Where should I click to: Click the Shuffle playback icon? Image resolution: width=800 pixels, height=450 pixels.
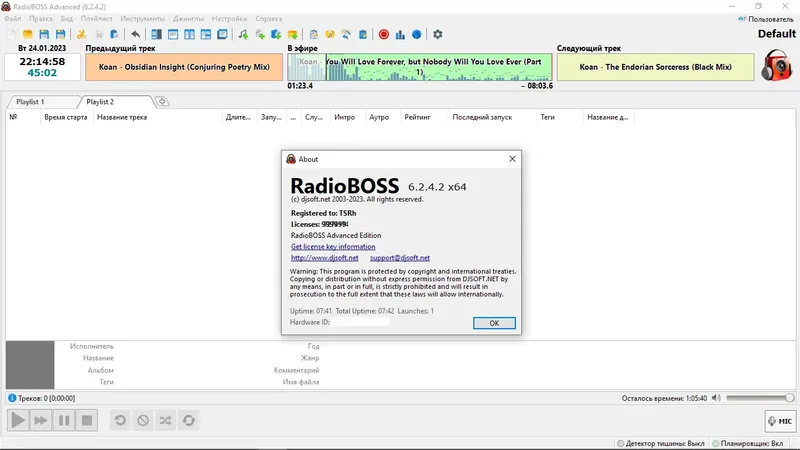click(x=166, y=420)
